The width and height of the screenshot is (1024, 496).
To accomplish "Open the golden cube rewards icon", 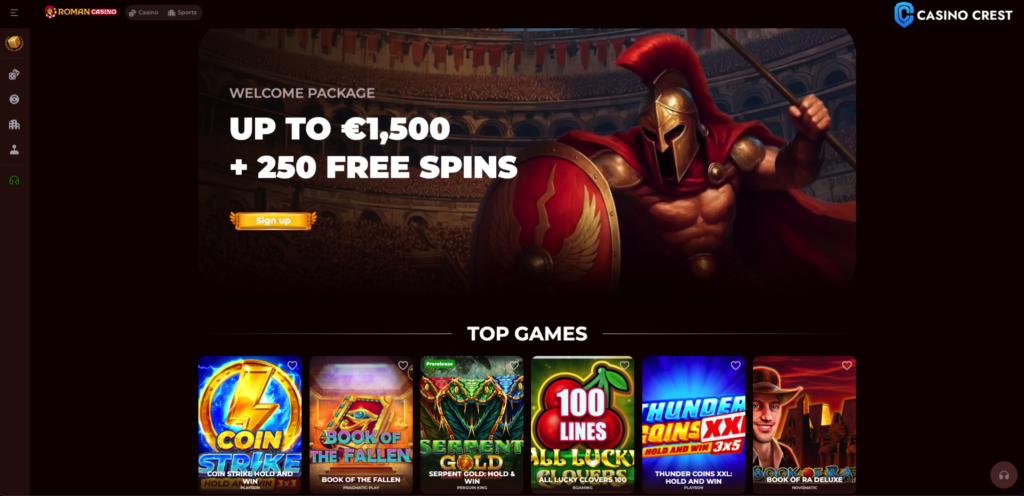I will pos(14,43).
